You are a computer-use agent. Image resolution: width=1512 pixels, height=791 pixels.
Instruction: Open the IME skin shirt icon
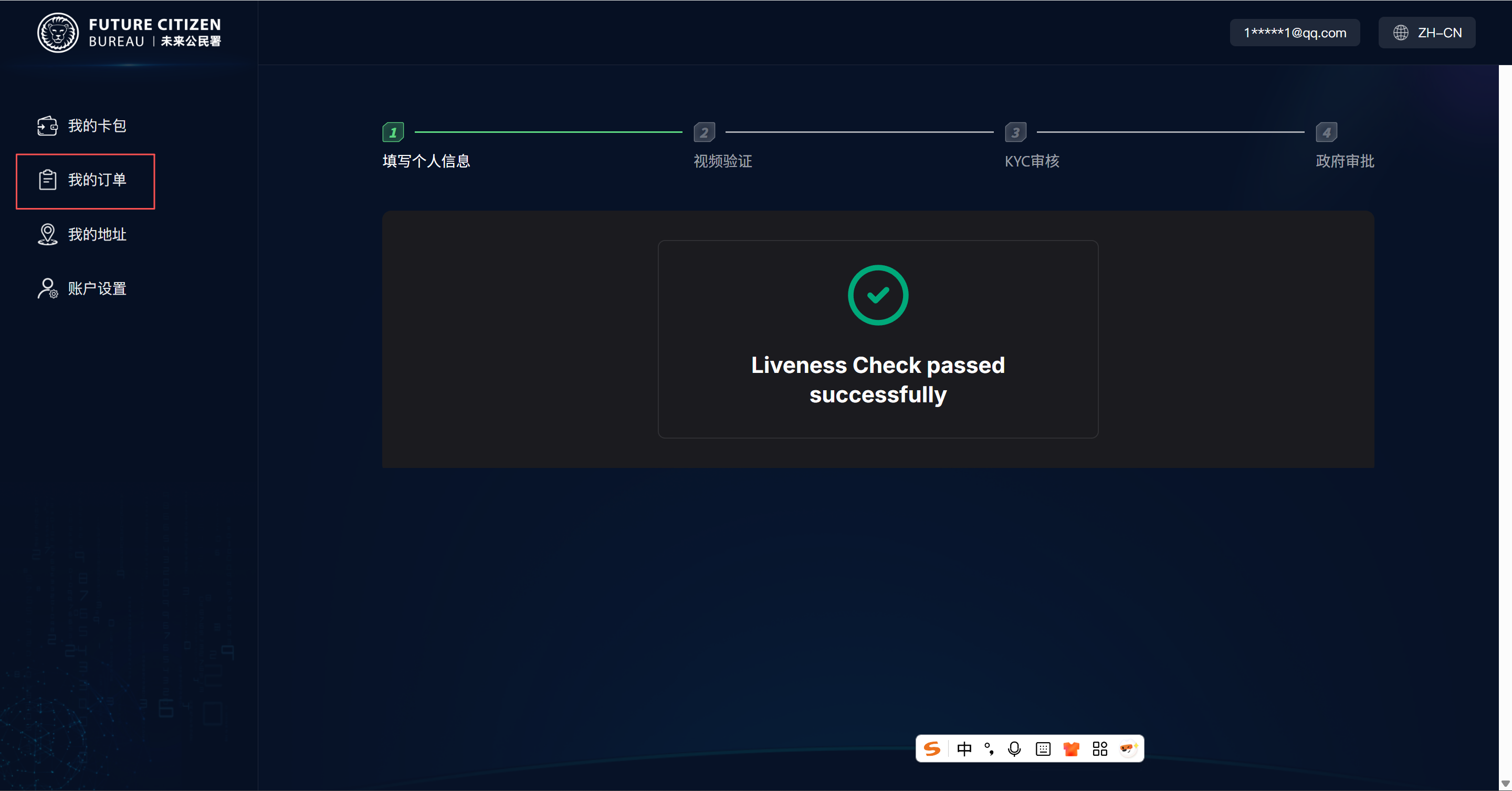(1071, 749)
